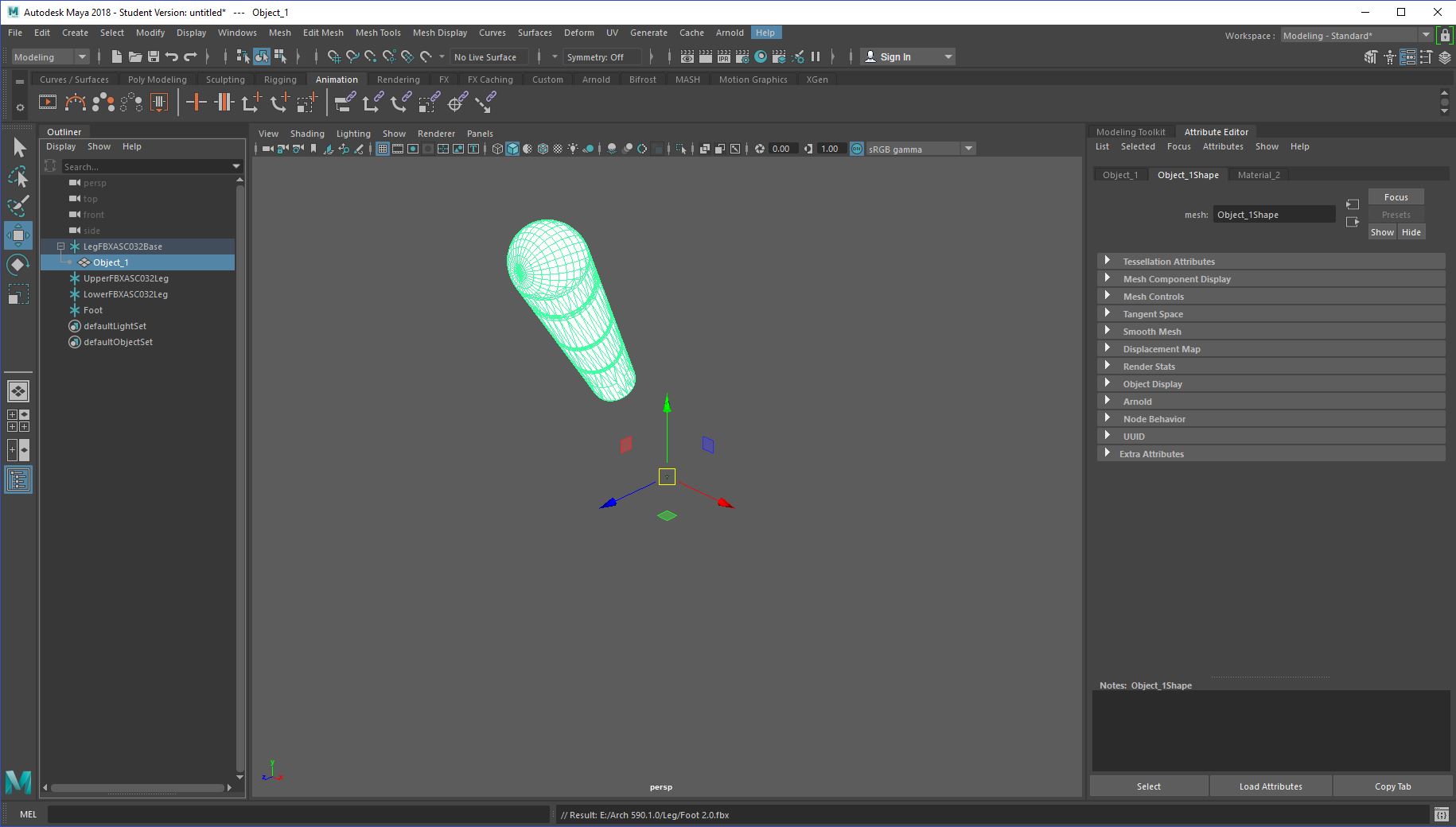Click the IPR render icon
The image size is (1456, 827).
724,56
